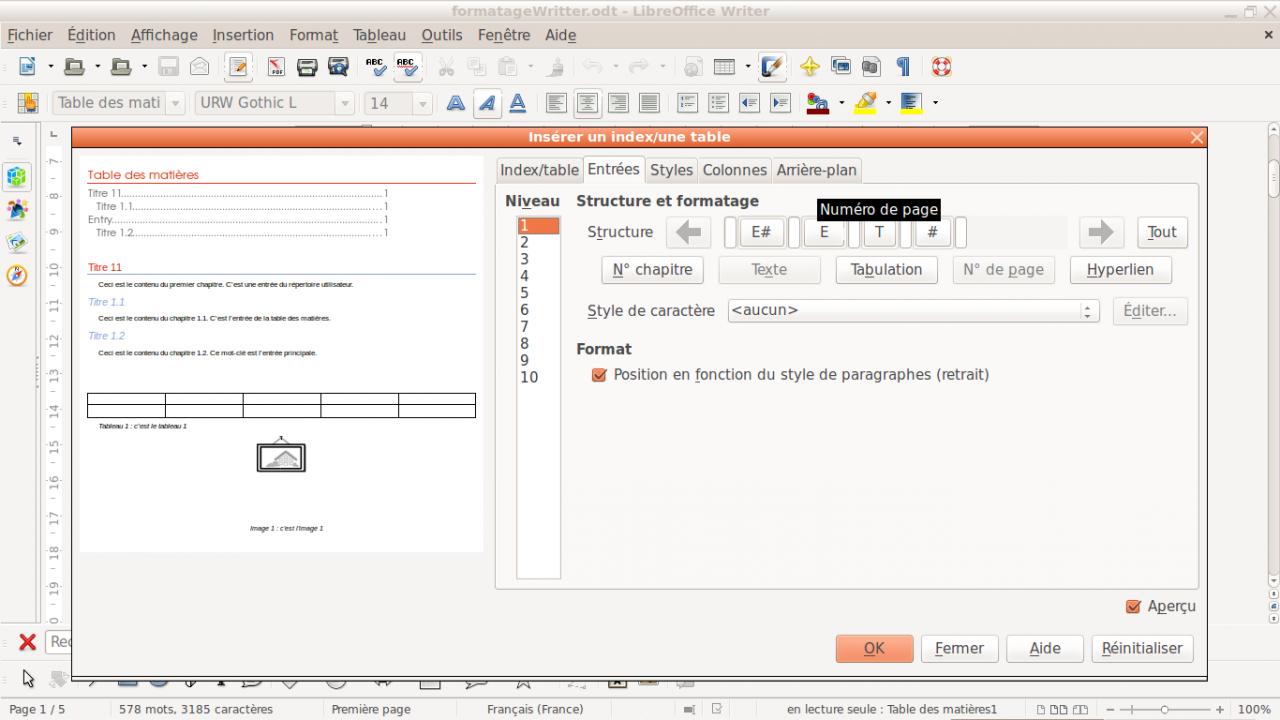1280x720 pixels.
Task: Click the Send document by e-mail icon
Action: coord(200,67)
